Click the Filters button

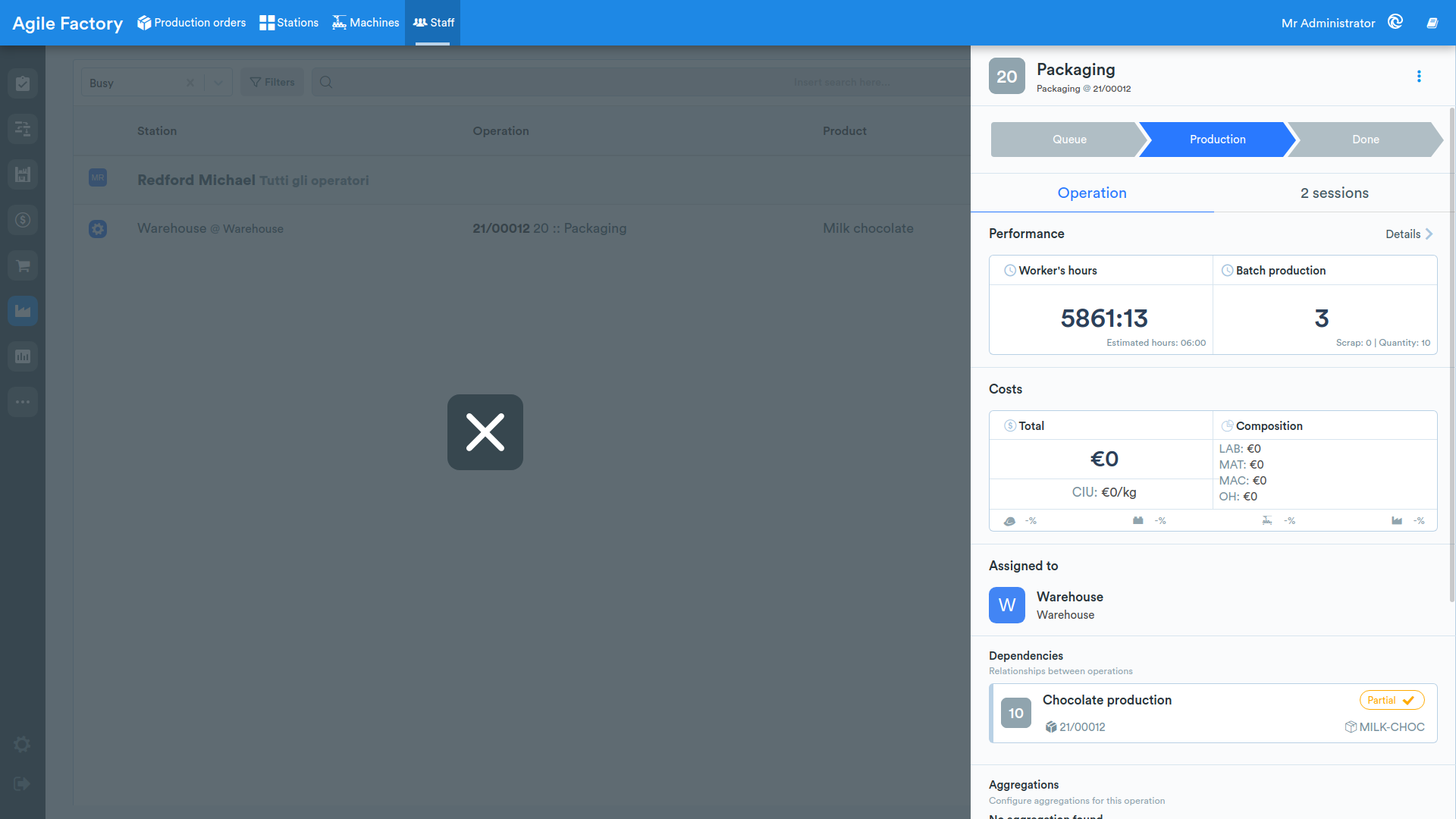tap(272, 82)
